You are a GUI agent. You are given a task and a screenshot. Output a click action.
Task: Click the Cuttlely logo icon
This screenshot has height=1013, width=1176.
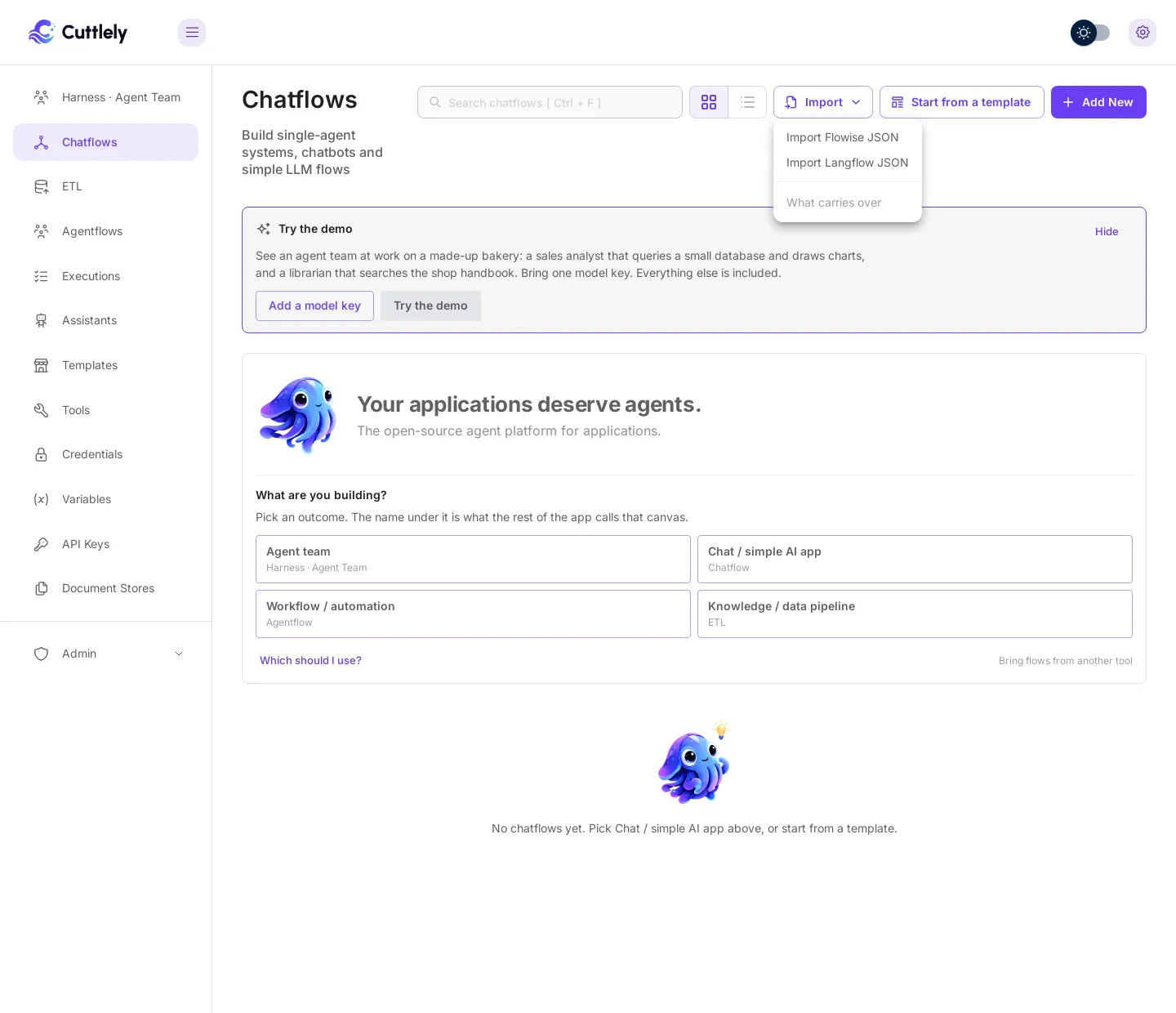click(x=42, y=32)
